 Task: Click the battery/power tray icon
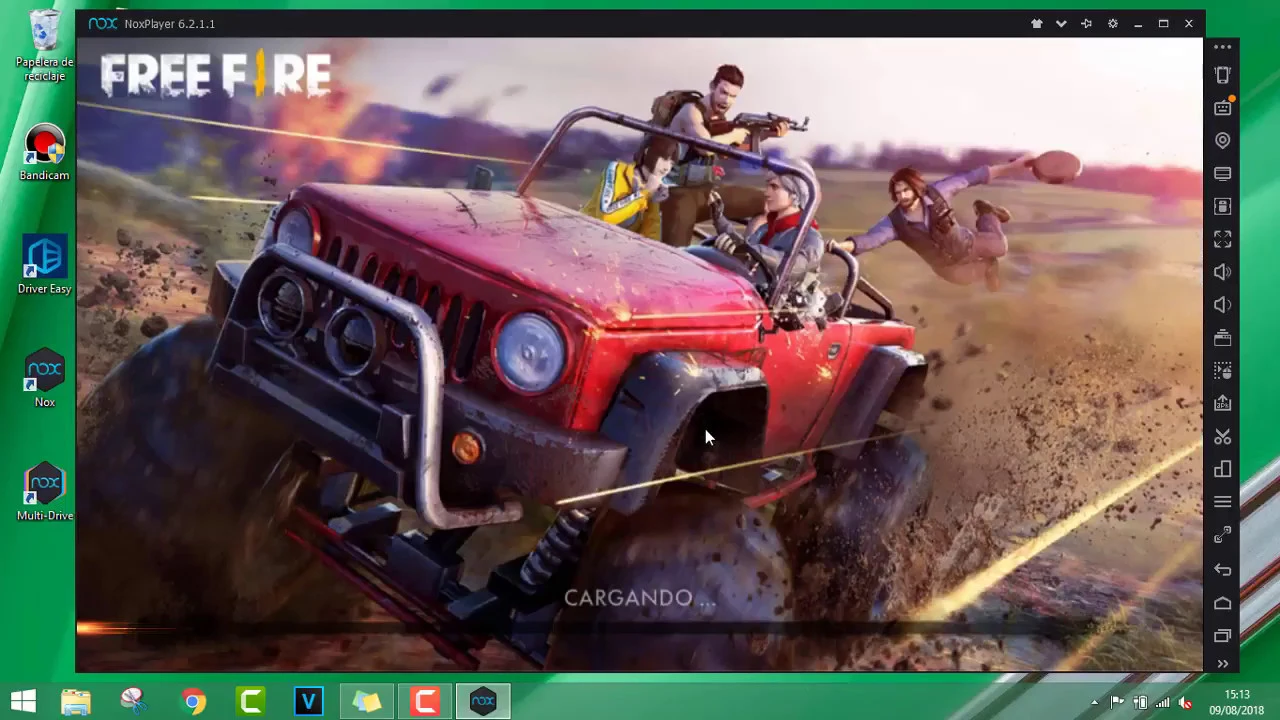[x=1140, y=702]
